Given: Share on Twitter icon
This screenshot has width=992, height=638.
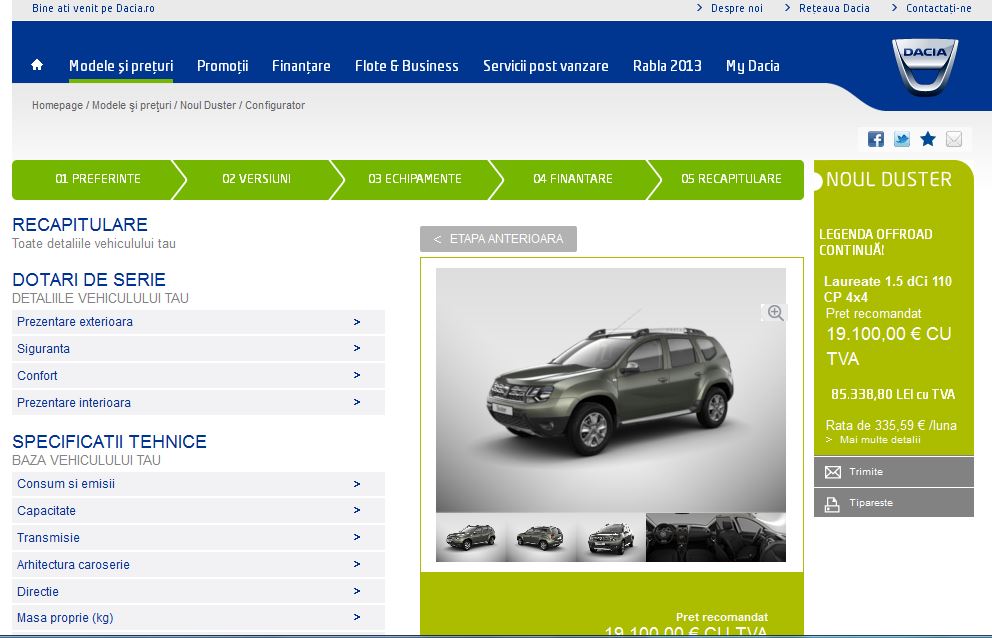Looking at the screenshot, I should (x=902, y=139).
